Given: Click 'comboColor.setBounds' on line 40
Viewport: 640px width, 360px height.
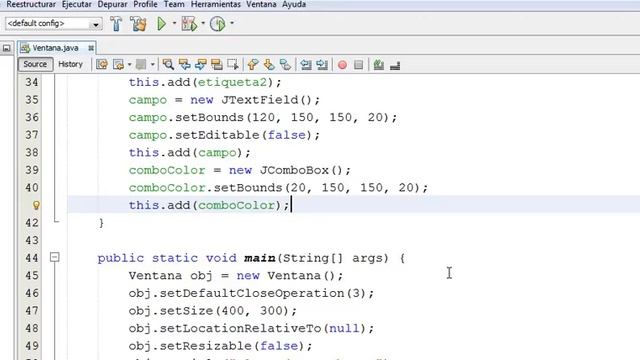Looking at the screenshot, I should tap(205, 188).
